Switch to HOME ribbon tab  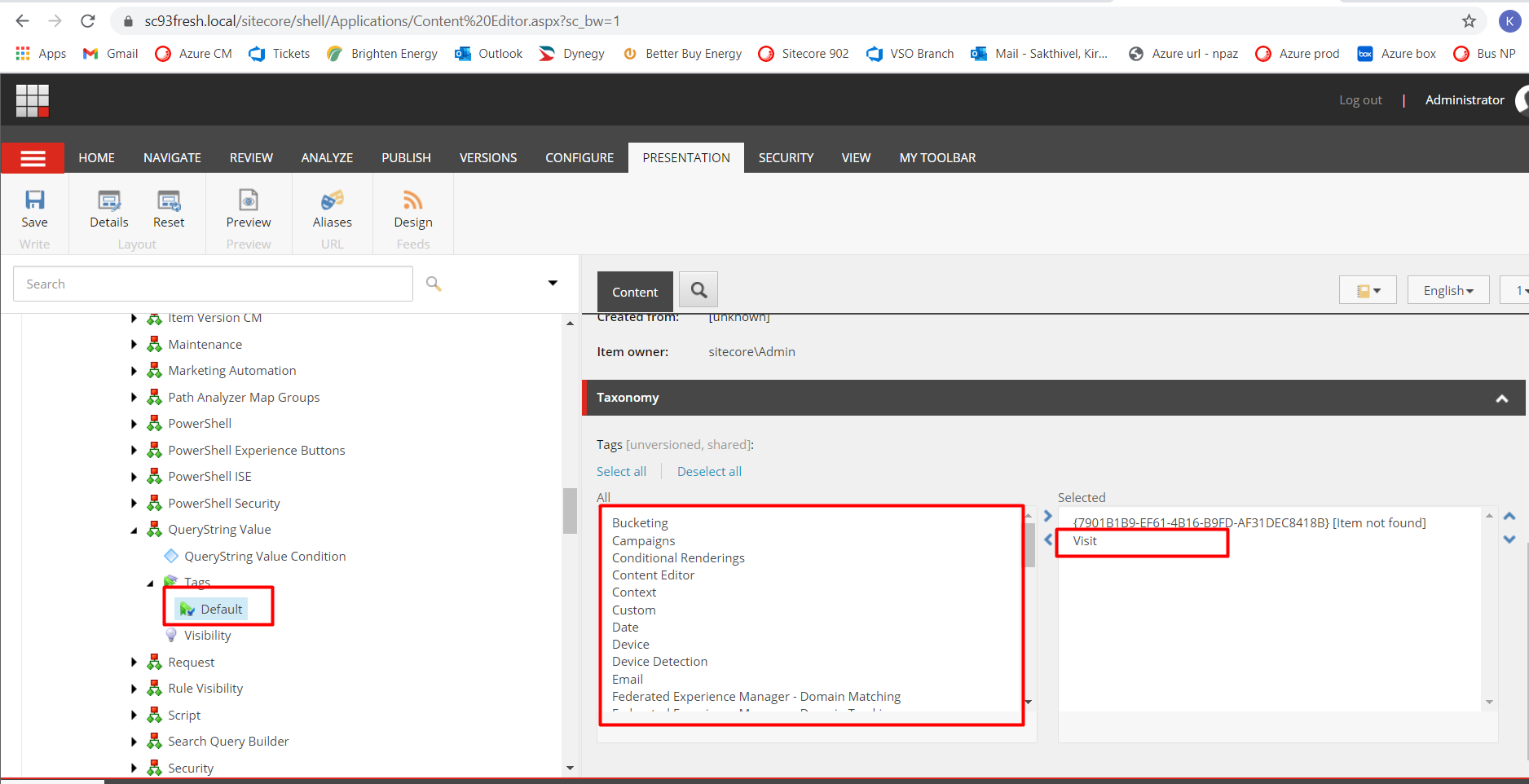[x=96, y=158]
